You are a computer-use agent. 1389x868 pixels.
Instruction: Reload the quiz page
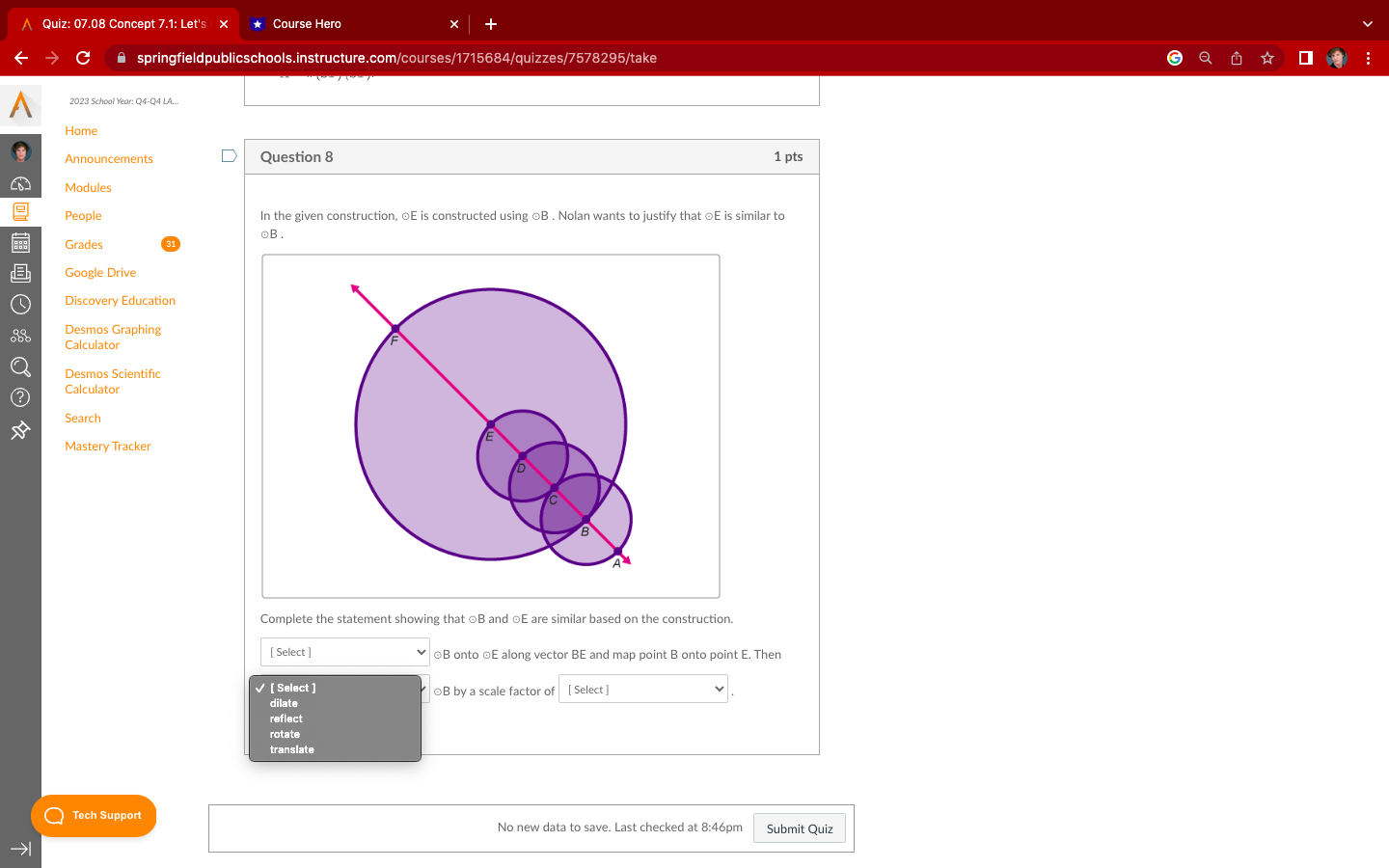tap(83, 58)
